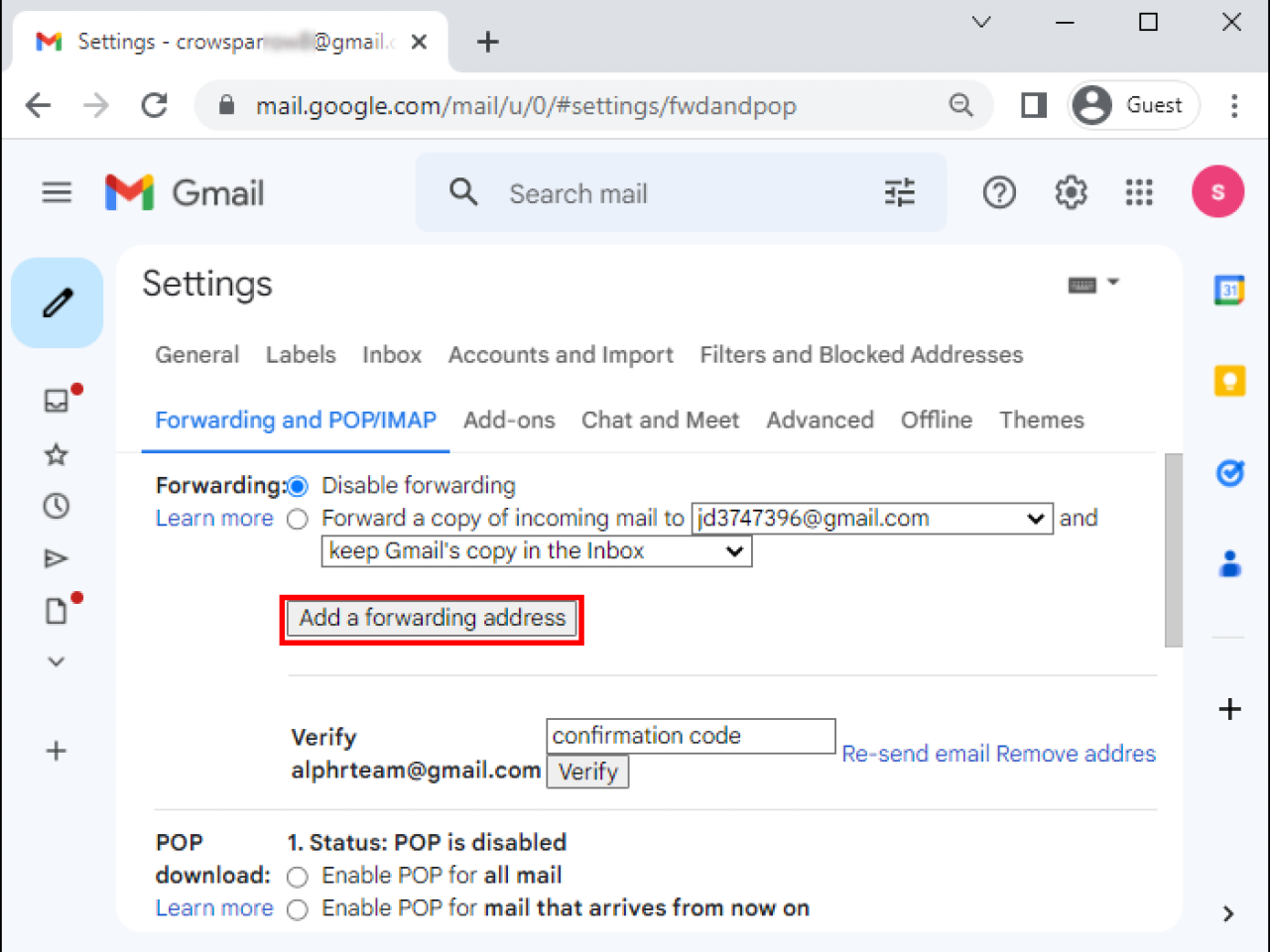This screenshot has width=1270, height=952.
Task: Enable POP for all mail
Action: (298, 877)
